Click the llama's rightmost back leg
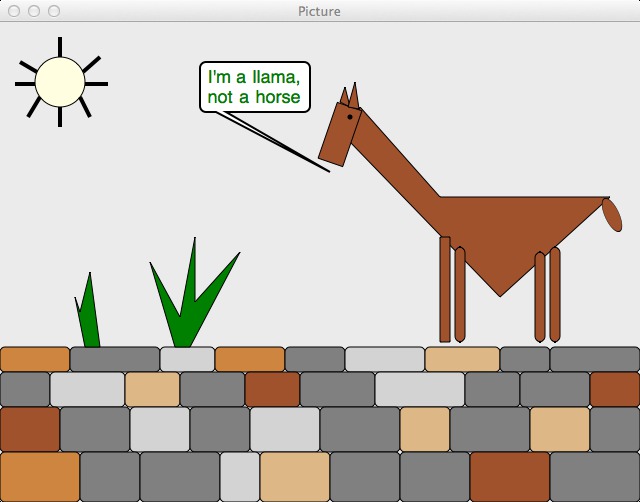The image size is (640, 502). coord(555,293)
